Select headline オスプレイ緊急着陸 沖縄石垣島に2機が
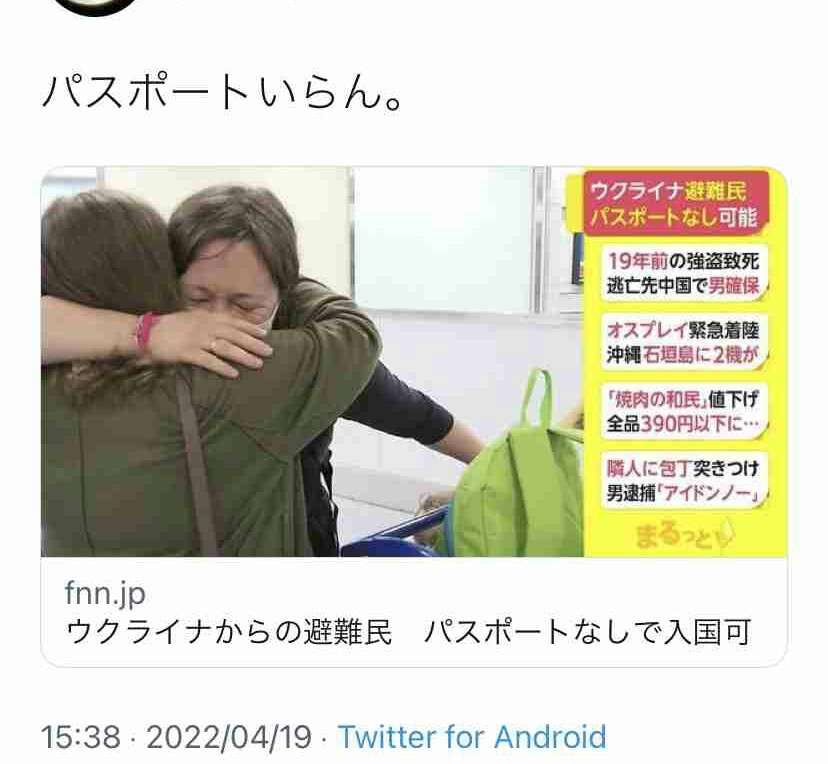The image size is (828, 764). tap(684, 343)
